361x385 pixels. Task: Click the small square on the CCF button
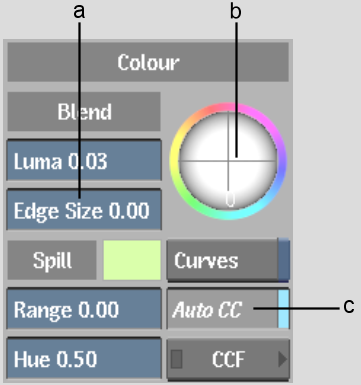pyautogui.click(x=177, y=359)
